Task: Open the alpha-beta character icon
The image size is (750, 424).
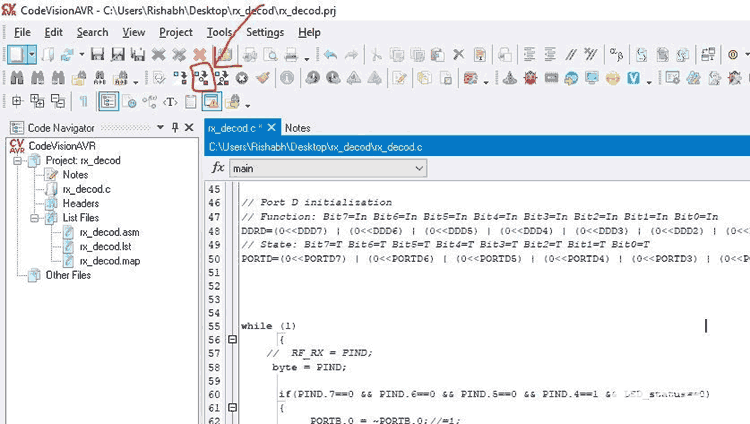Action: point(616,55)
